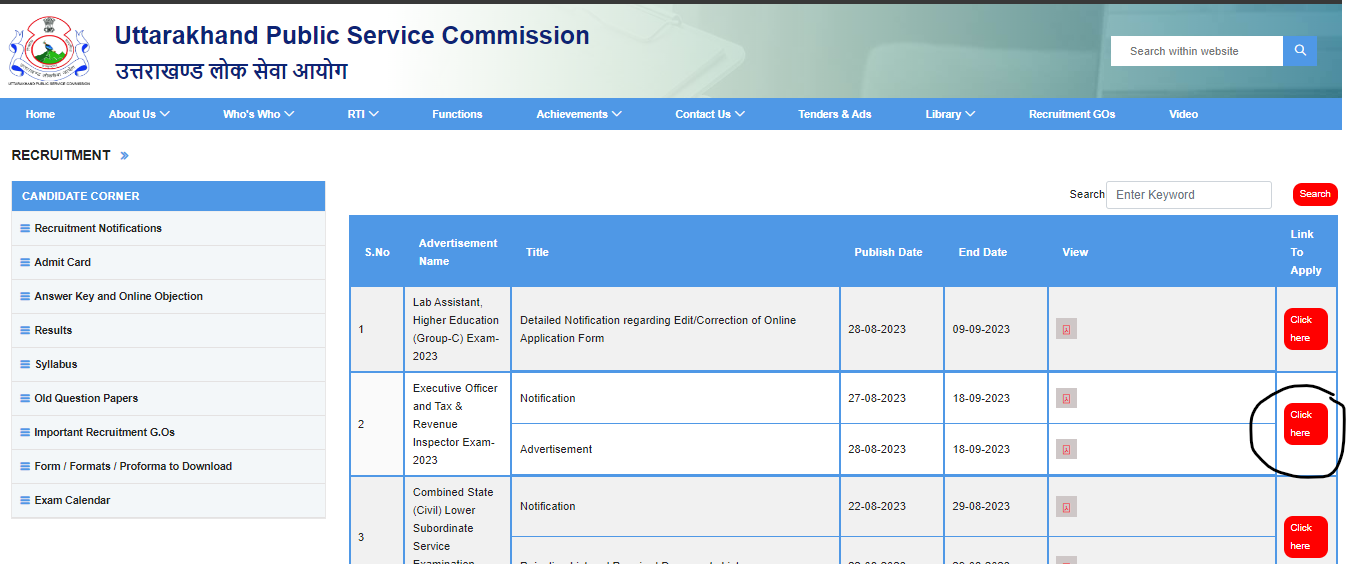
Task: Open Old Question Papers link
Action: (x=86, y=398)
